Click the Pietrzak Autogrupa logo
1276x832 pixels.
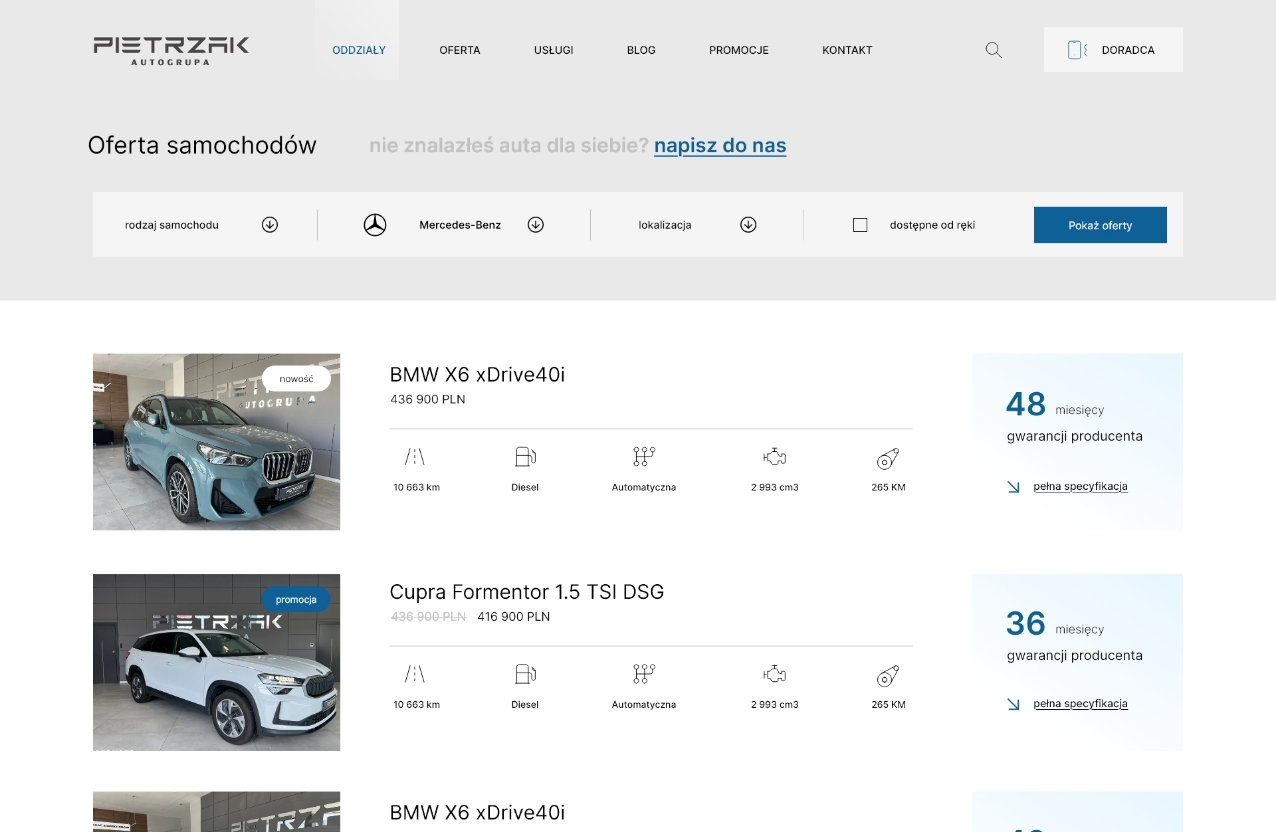pyautogui.click(x=171, y=50)
